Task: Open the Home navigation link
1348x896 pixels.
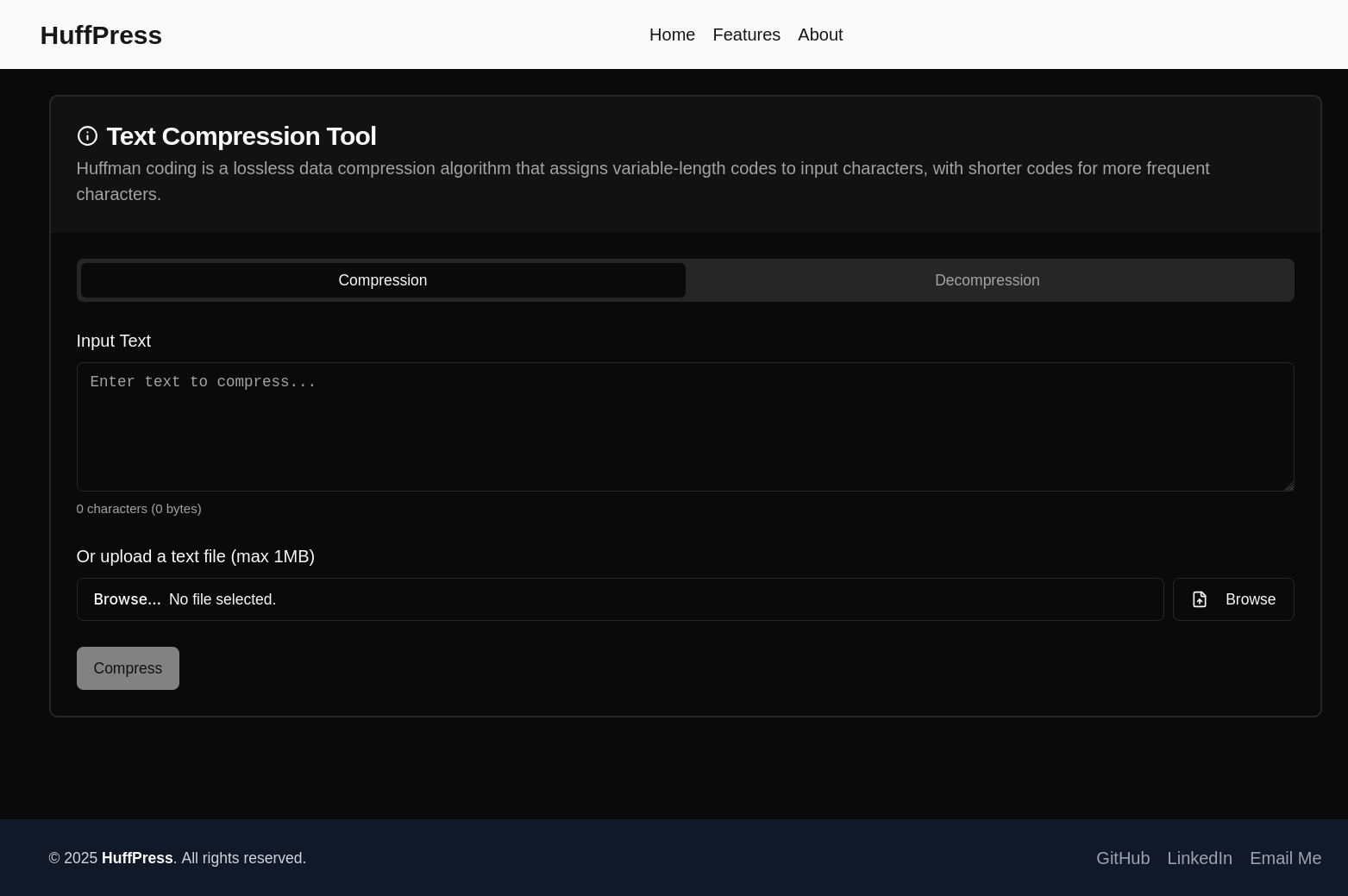Action: 672,34
